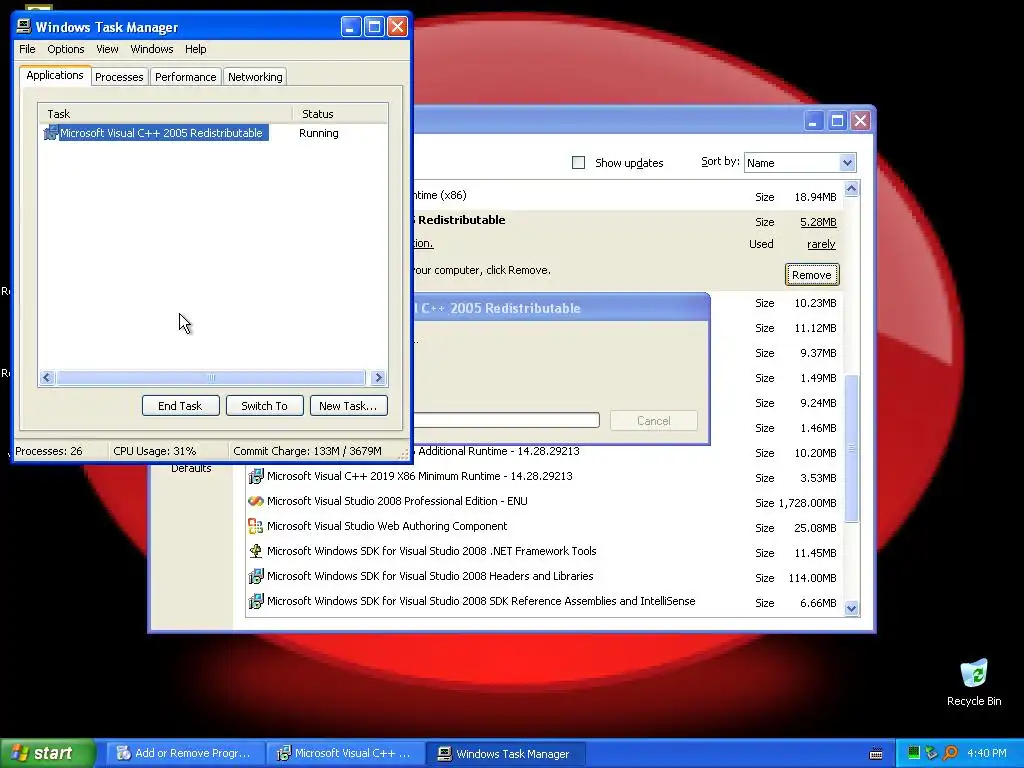Sort by the Task column header

[x=165, y=114]
